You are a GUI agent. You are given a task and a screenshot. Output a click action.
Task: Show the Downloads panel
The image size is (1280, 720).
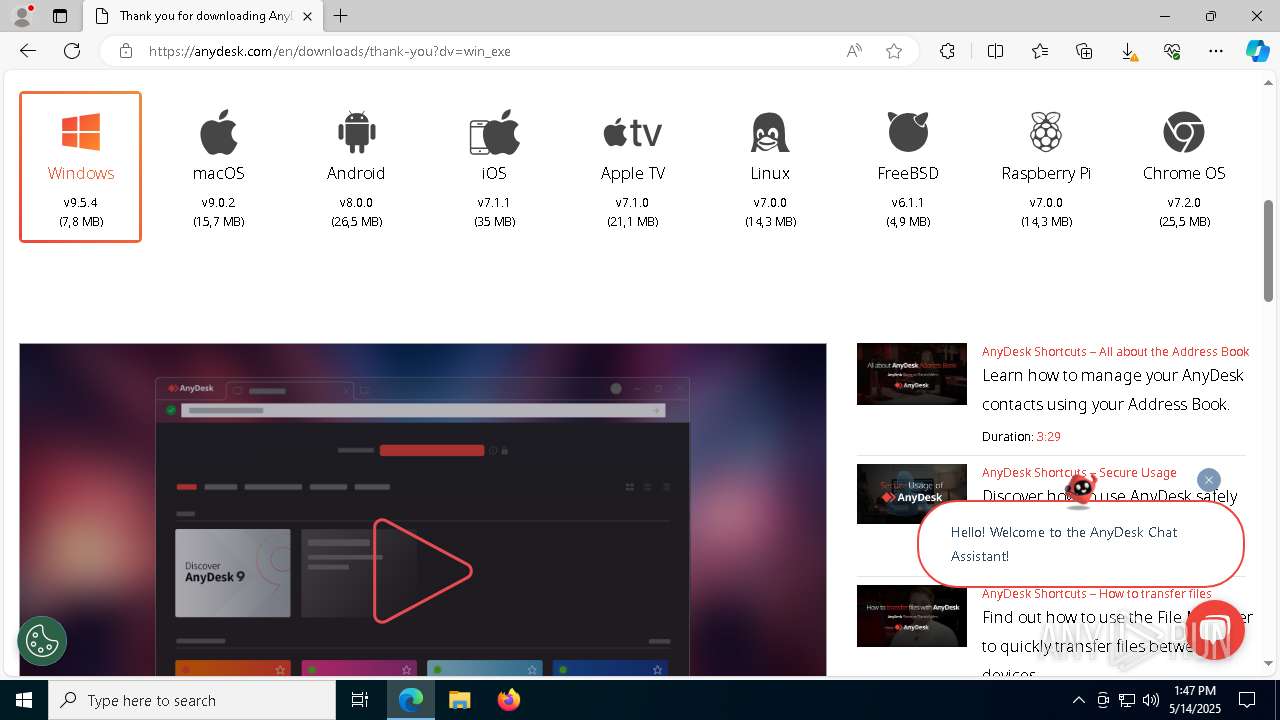(x=1128, y=51)
